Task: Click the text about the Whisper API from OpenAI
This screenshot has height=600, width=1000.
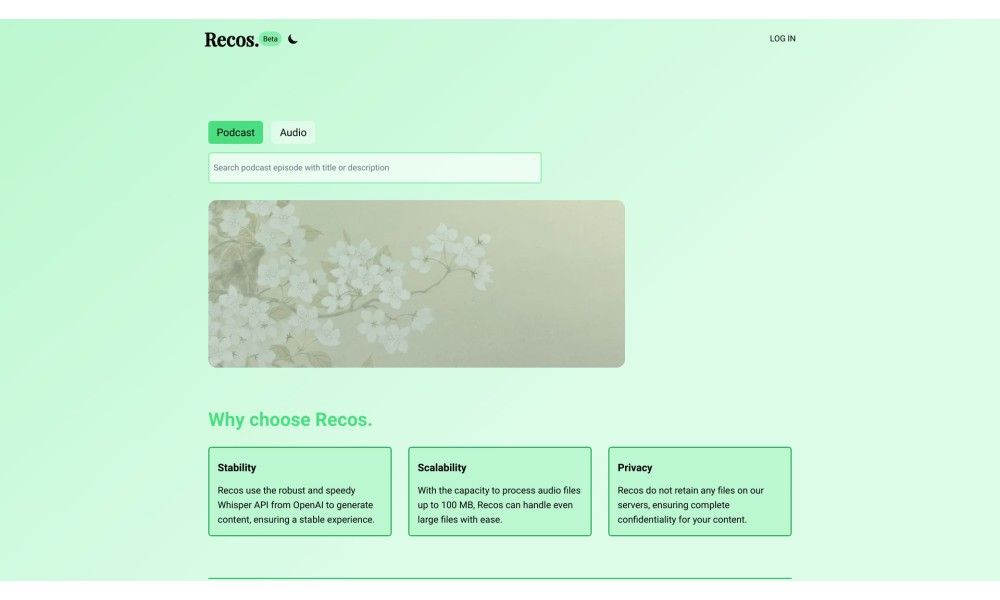Action: [x=296, y=505]
